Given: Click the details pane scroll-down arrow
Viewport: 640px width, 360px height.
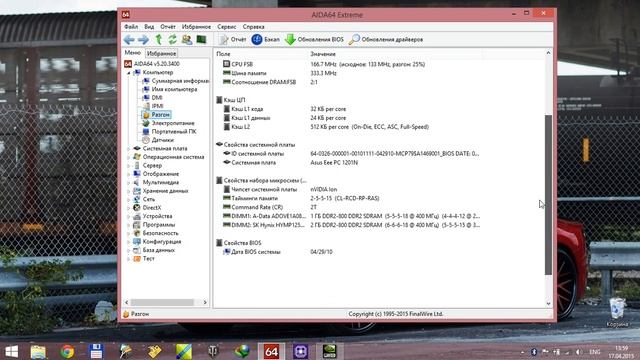Looking at the screenshot, I should [548, 304].
